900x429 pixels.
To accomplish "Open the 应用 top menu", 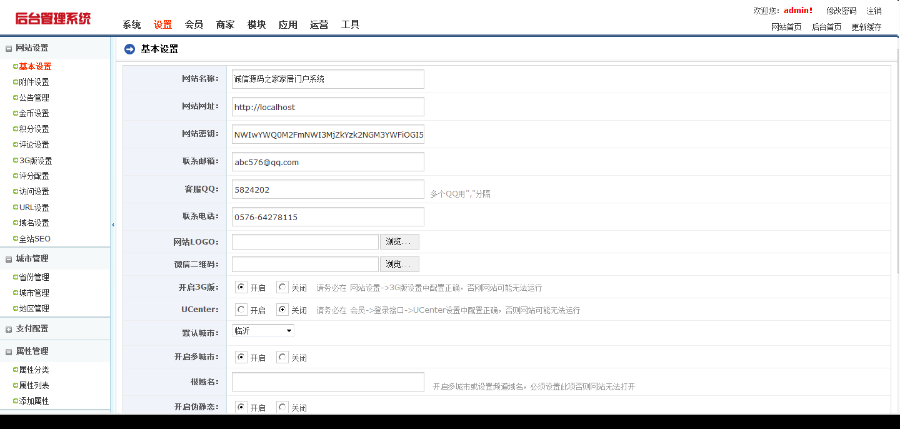I will (288, 25).
